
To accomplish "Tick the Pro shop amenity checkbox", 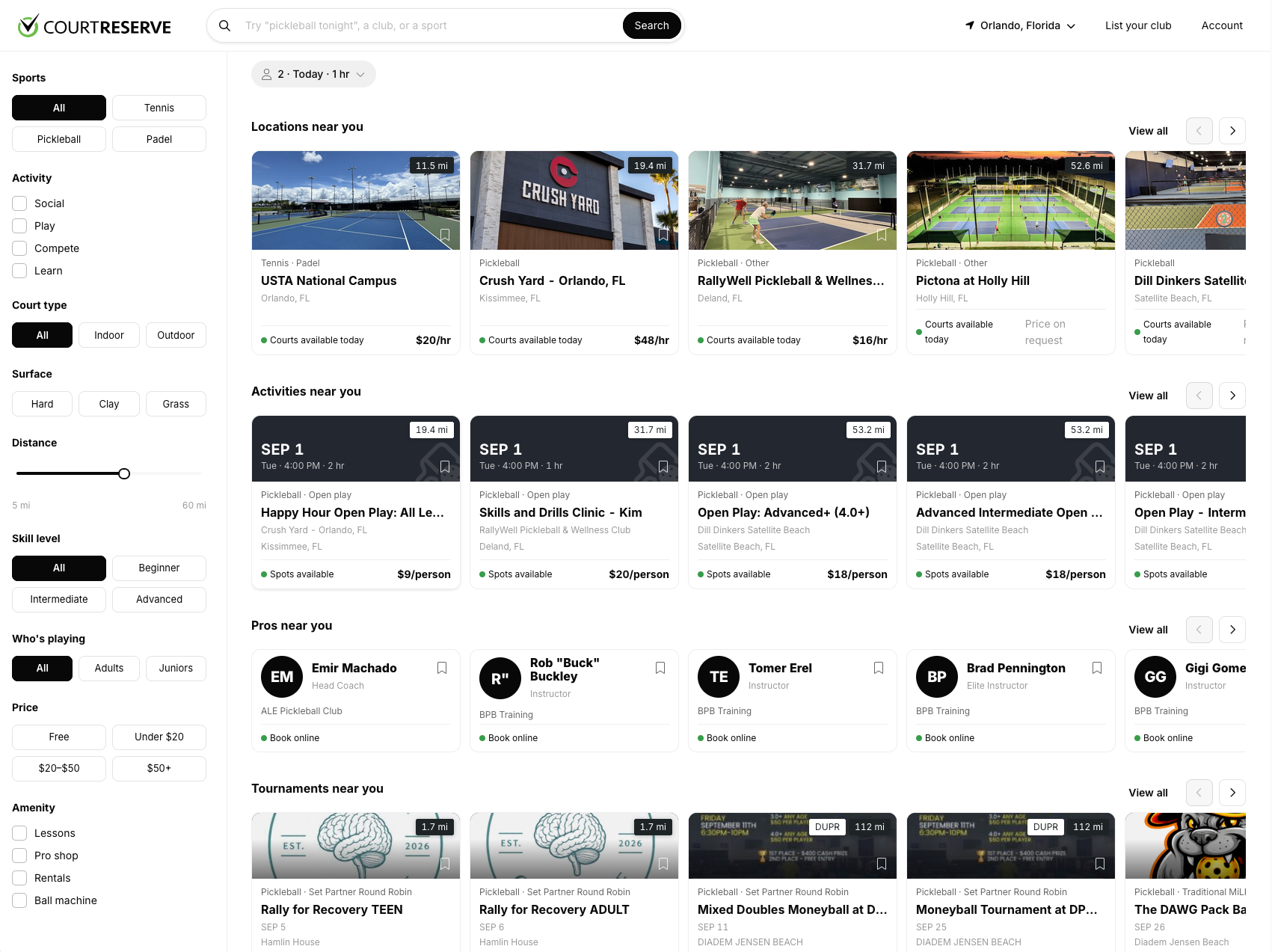I will pos(19,856).
